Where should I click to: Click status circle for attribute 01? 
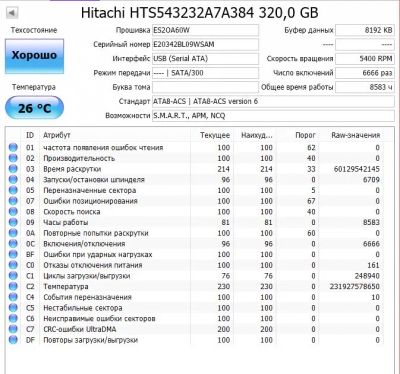pyautogui.click(x=13, y=147)
